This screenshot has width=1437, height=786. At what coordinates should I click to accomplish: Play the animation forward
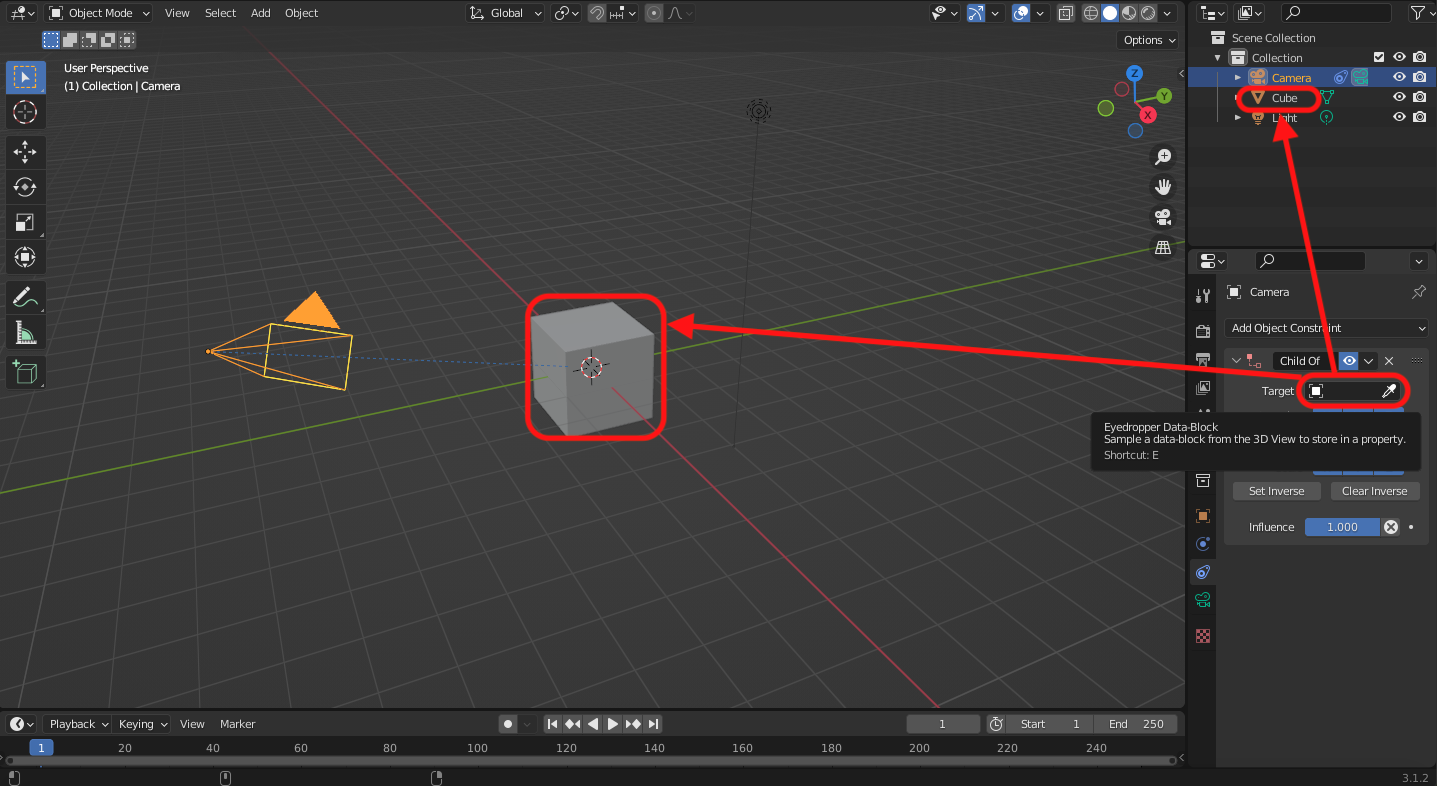(x=613, y=724)
